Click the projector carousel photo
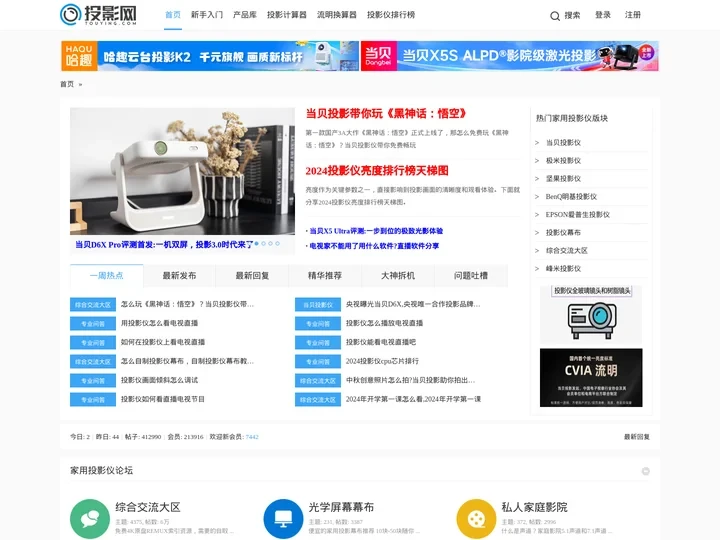This screenshot has width=720, height=540. pyautogui.click(x=182, y=171)
